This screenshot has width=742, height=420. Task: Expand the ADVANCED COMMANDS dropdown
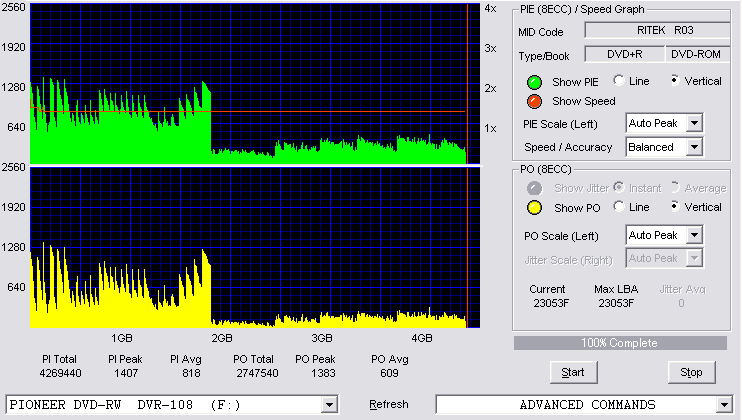tap(724, 405)
